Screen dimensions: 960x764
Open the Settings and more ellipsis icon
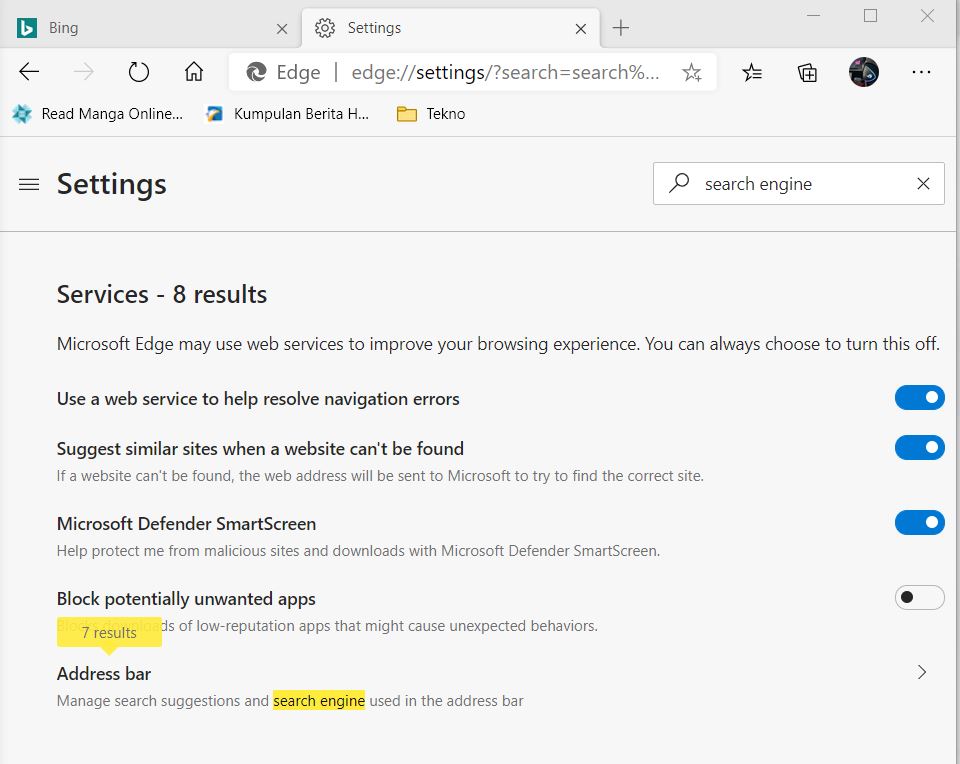(x=921, y=72)
